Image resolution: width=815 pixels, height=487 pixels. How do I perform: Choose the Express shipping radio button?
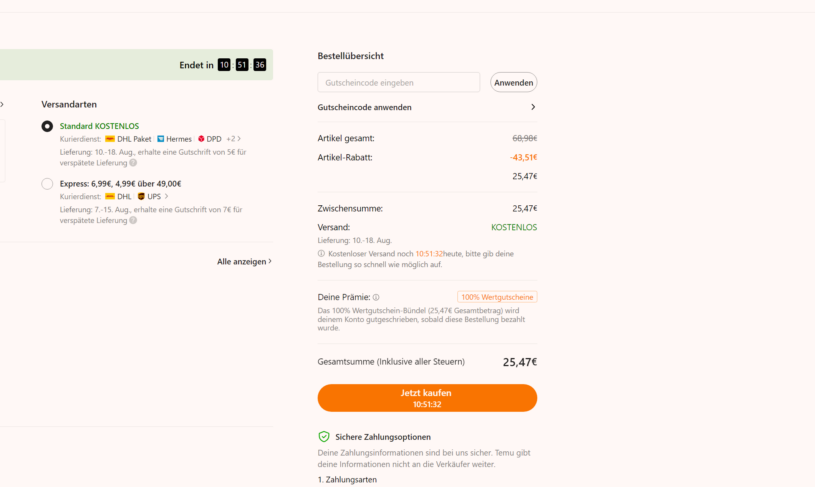tap(47, 184)
